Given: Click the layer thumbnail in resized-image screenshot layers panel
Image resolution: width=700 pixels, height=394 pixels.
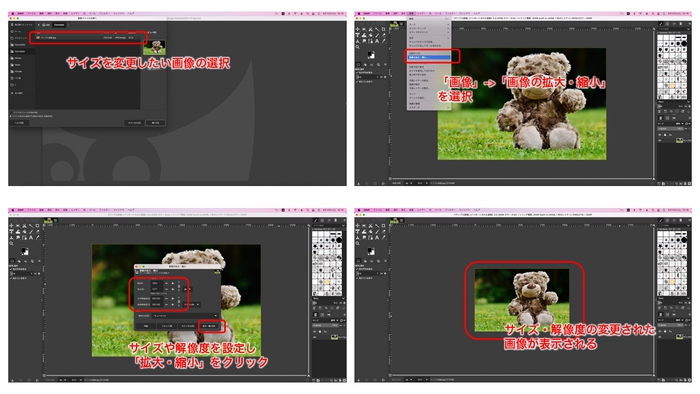Looking at the screenshot, I should pyautogui.click(x=679, y=337).
